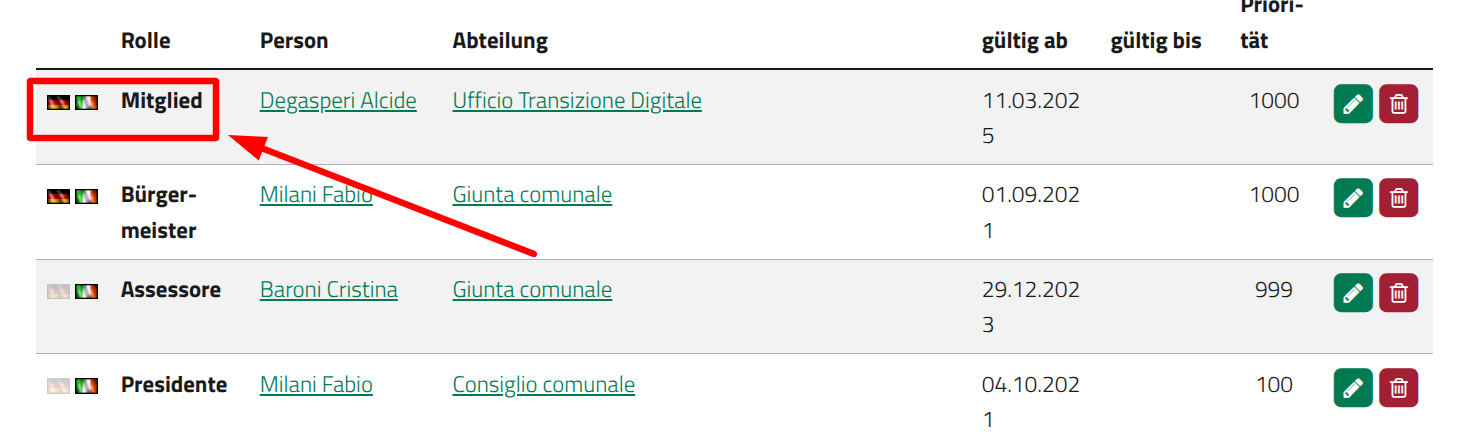
Task: Open Degasperi Alcide person link
Action: click(338, 101)
